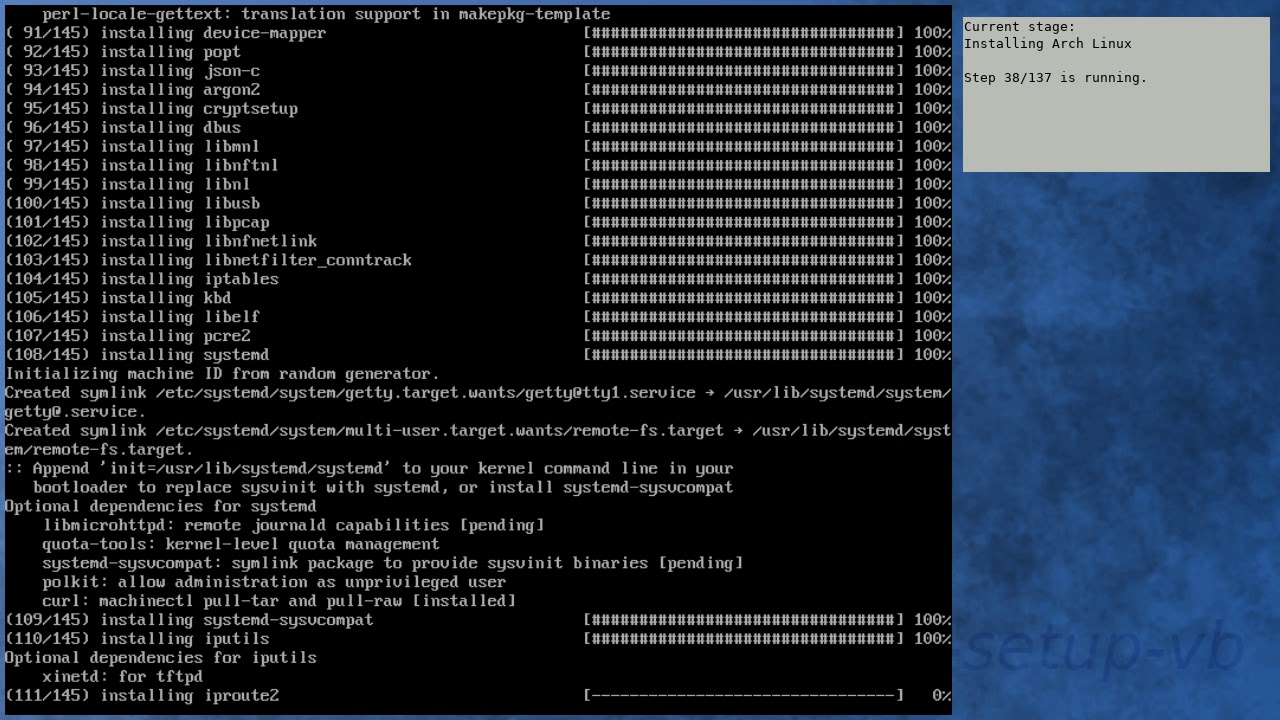This screenshot has height=720, width=1280.
Task: Select the 'installing iputils' line
Action: coord(478,640)
